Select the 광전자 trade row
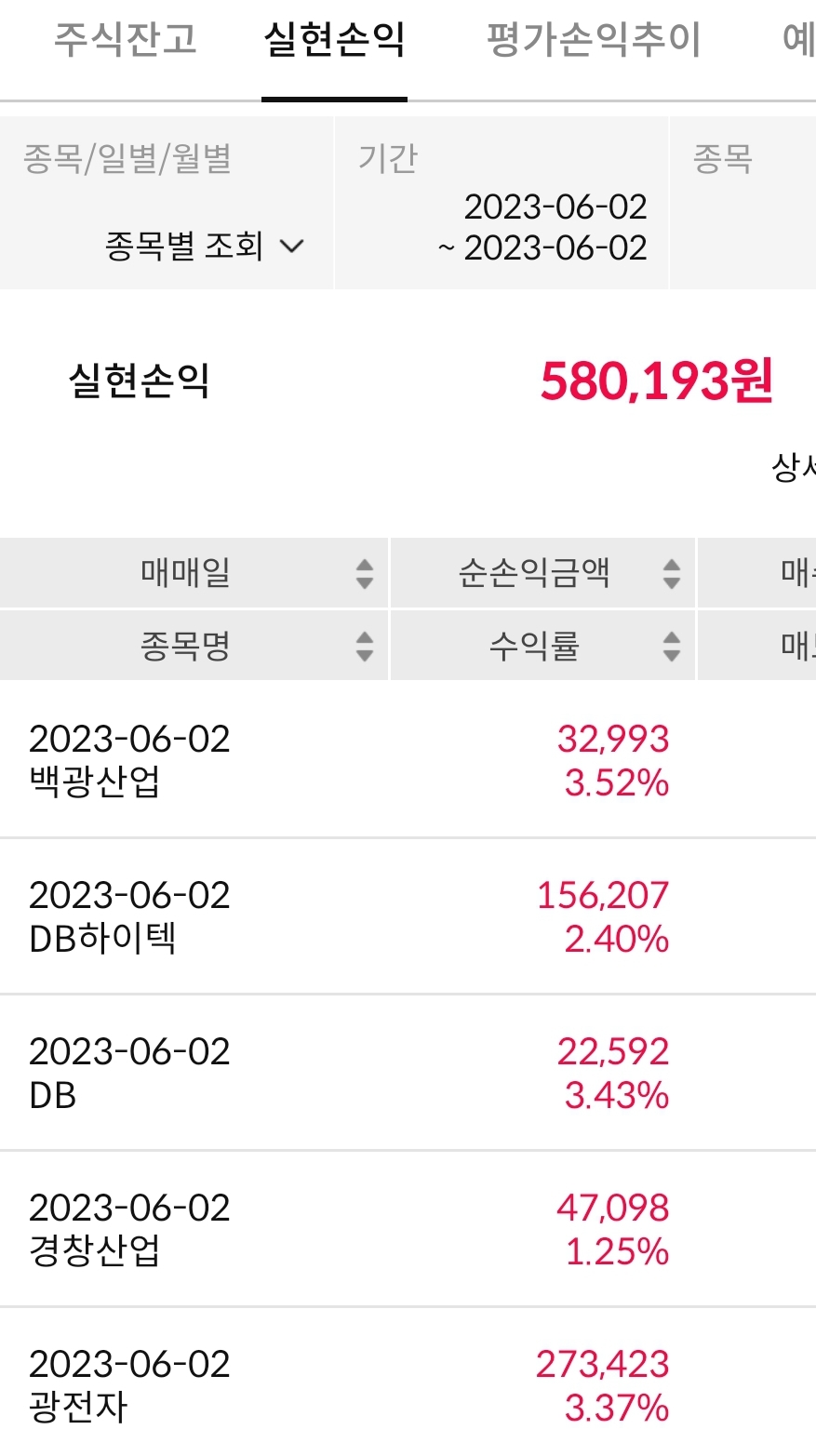Viewport: 816px width, 1456px height. (408, 1383)
